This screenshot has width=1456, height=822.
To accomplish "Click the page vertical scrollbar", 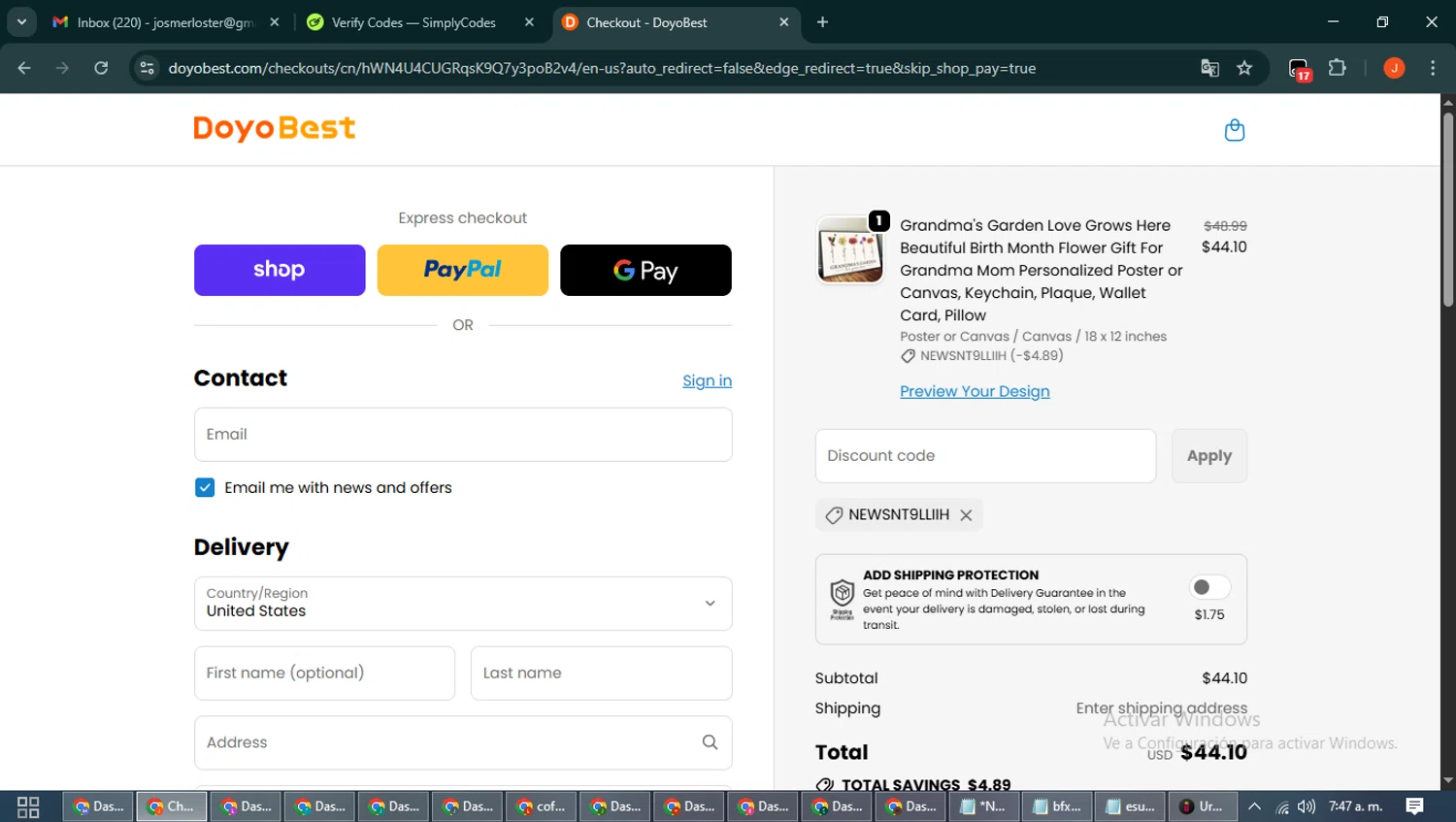I will pos(1448,209).
